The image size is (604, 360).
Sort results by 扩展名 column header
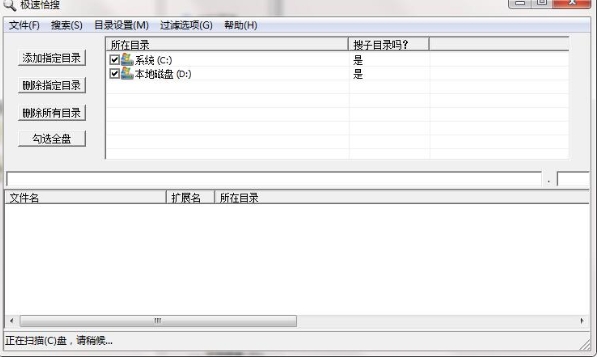tap(190, 198)
